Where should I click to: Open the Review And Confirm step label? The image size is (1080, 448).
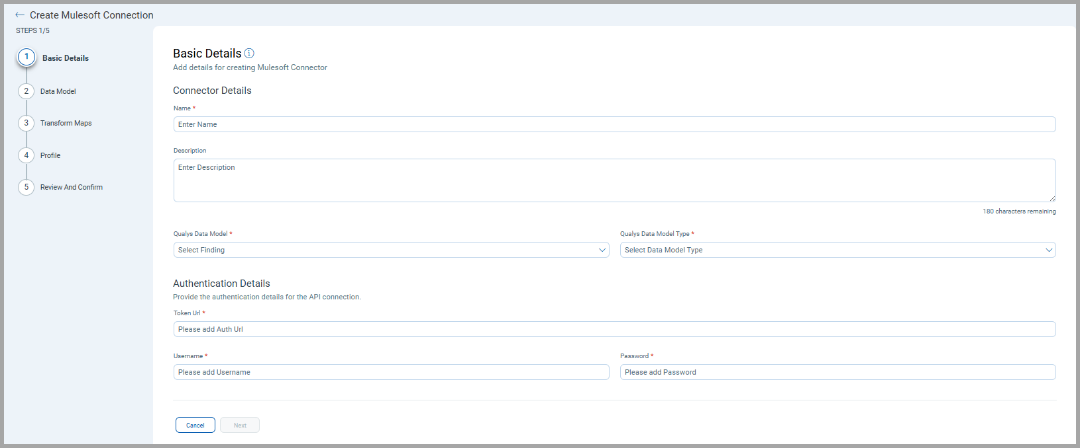pyautogui.click(x=72, y=187)
